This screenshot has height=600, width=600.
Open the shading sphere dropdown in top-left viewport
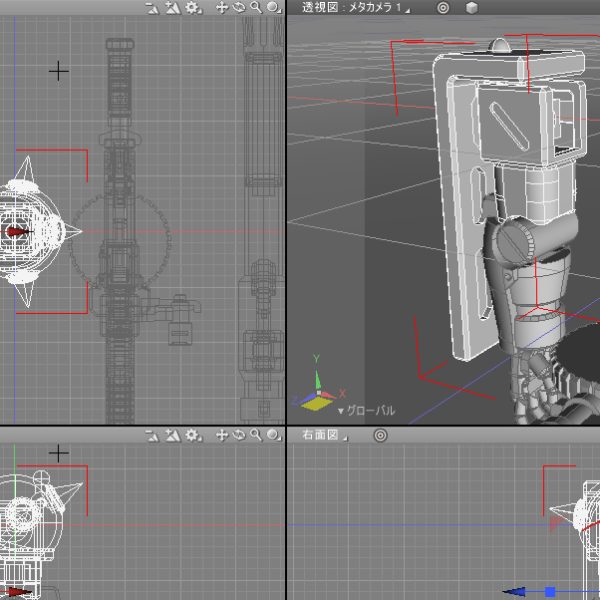coord(273,7)
